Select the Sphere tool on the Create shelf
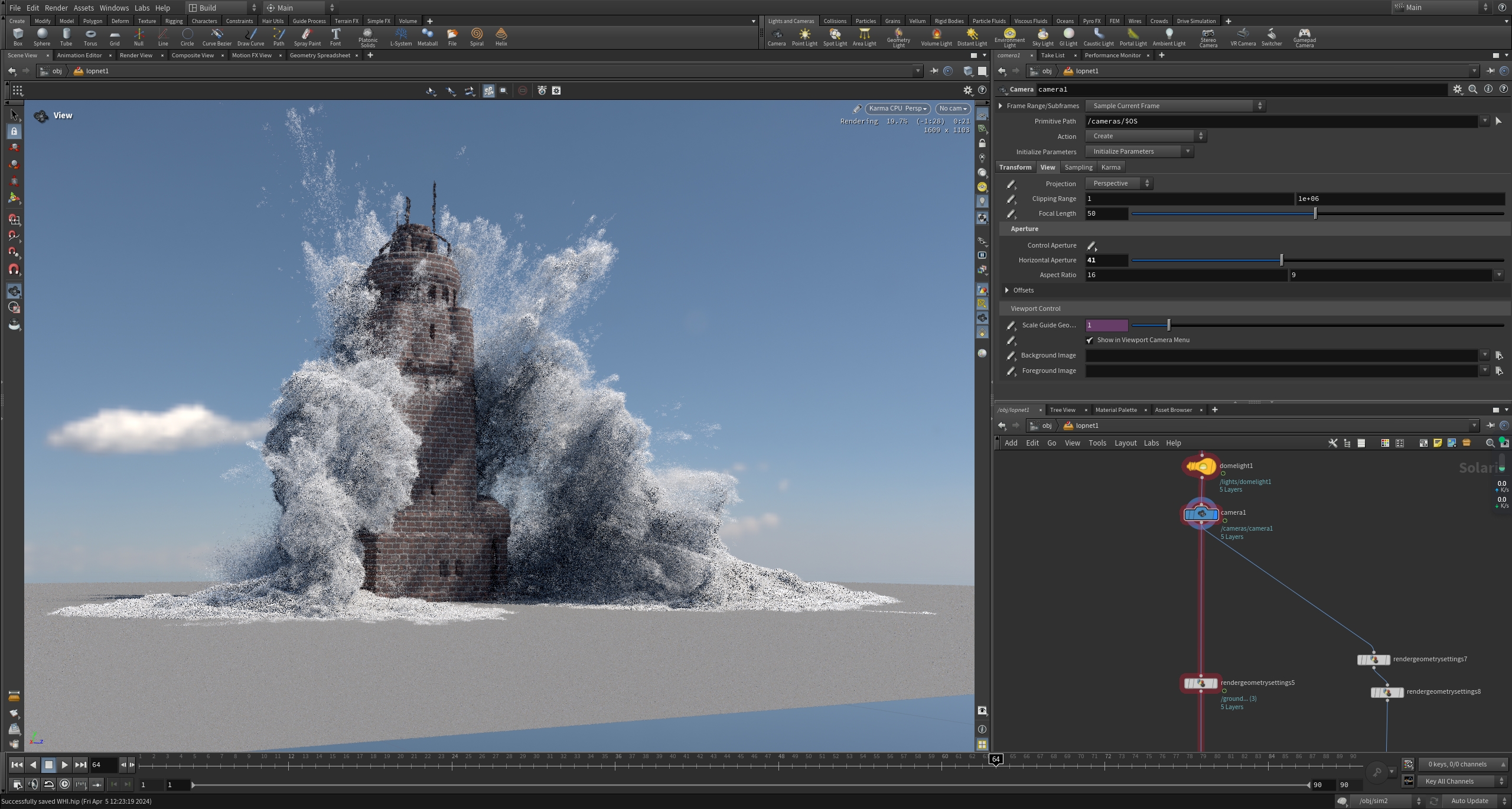This screenshot has width=1512, height=809. click(42, 37)
